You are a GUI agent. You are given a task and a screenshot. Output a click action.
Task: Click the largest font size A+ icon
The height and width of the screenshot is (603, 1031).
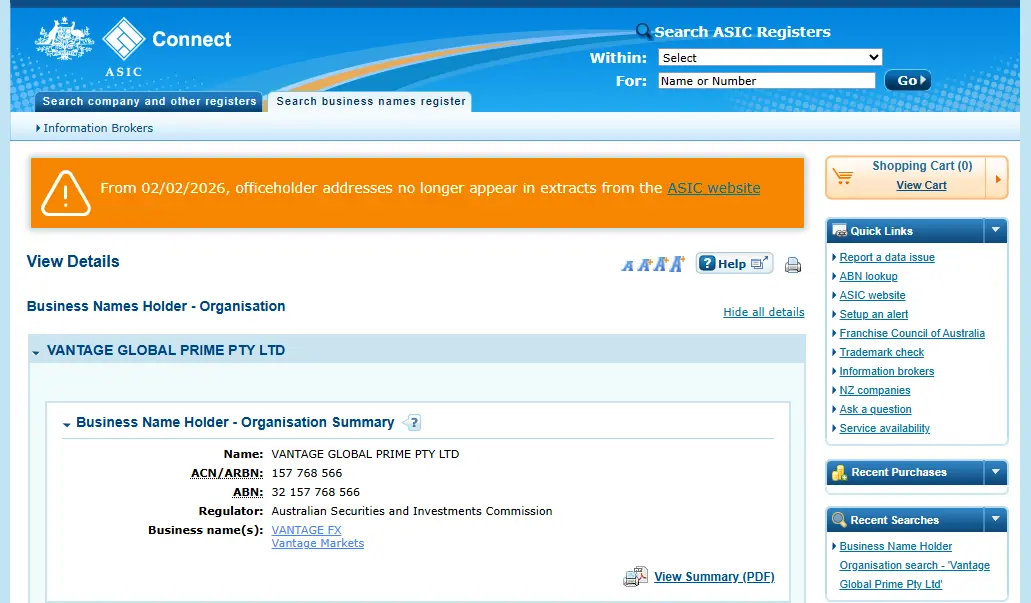677,263
